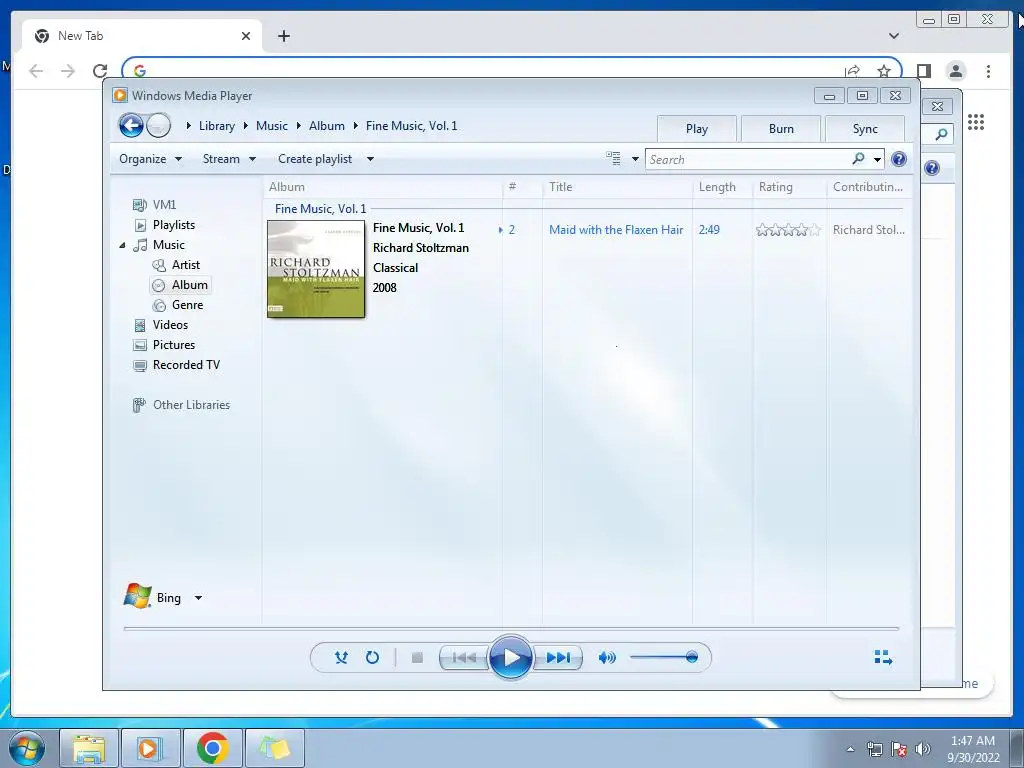1024x768 pixels.
Task: Select Genre under Music
Action: point(187,305)
